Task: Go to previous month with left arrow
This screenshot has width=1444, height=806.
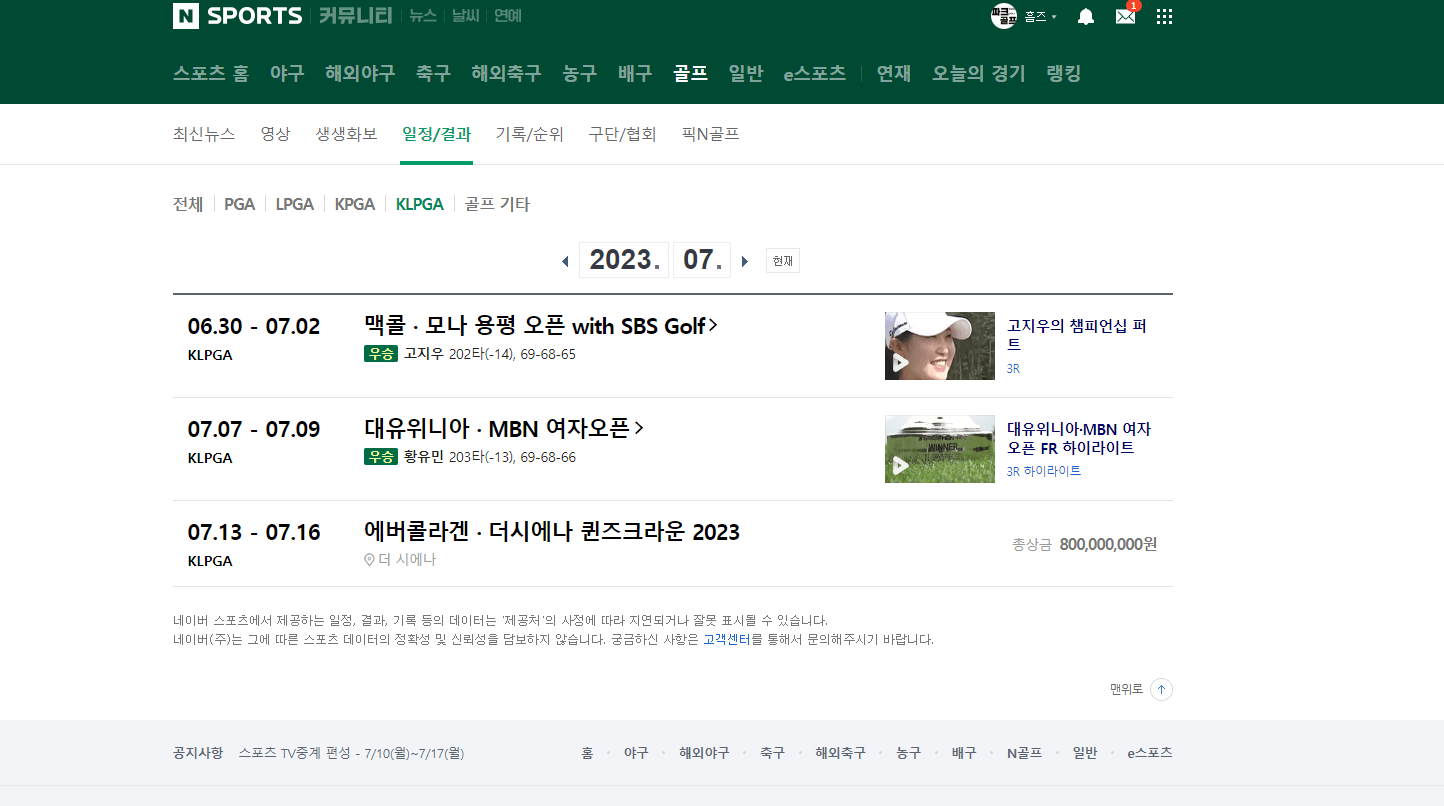Action: [565, 262]
